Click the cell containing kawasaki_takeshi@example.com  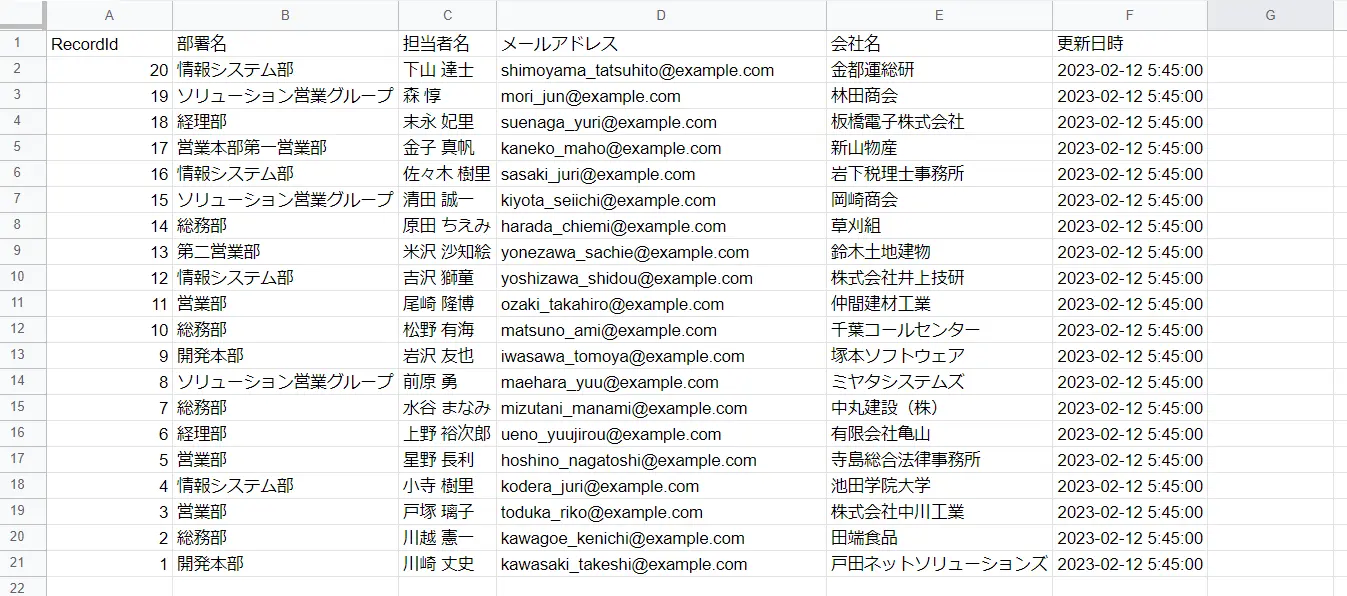tap(661, 564)
